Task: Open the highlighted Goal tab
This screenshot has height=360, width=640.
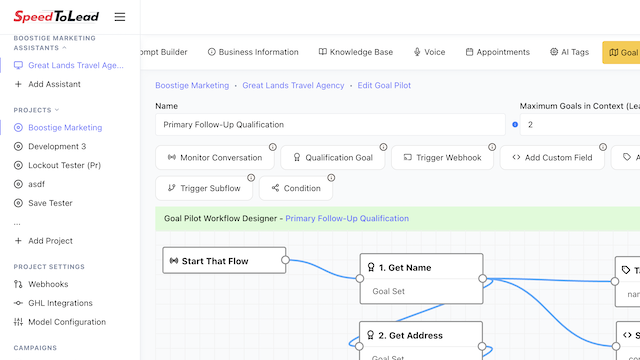Action: coord(621,52)
